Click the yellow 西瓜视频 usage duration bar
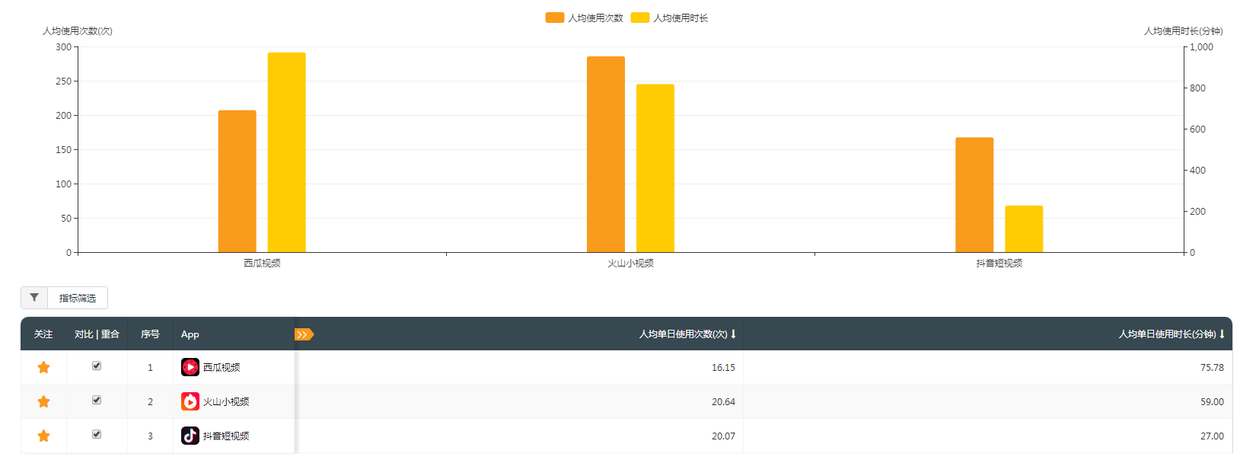This screenshot has width=1240, height=460. pyautogui.click(x=286, y=152)
